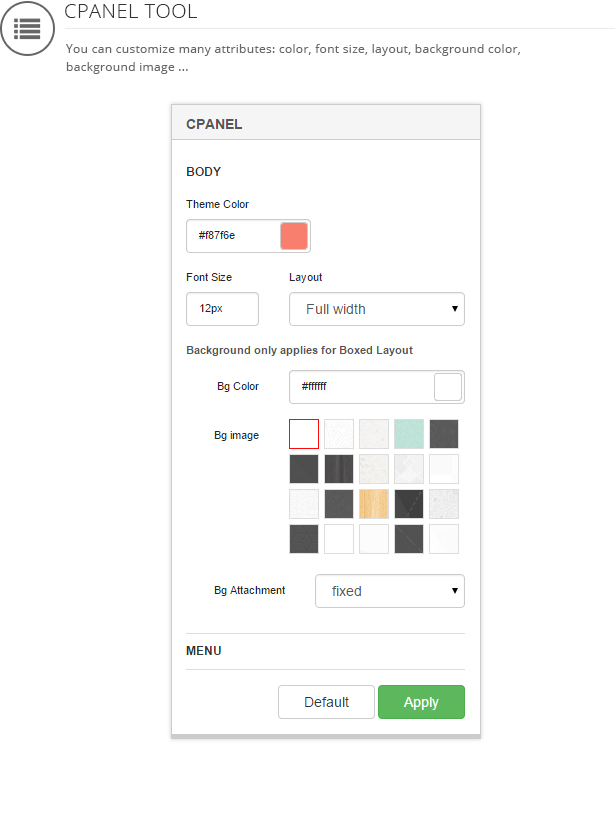This screenshot has height=839, width=615.
Task: Pick the dark geometric pattern in bottom-left of grid
Action: point(304,539)
